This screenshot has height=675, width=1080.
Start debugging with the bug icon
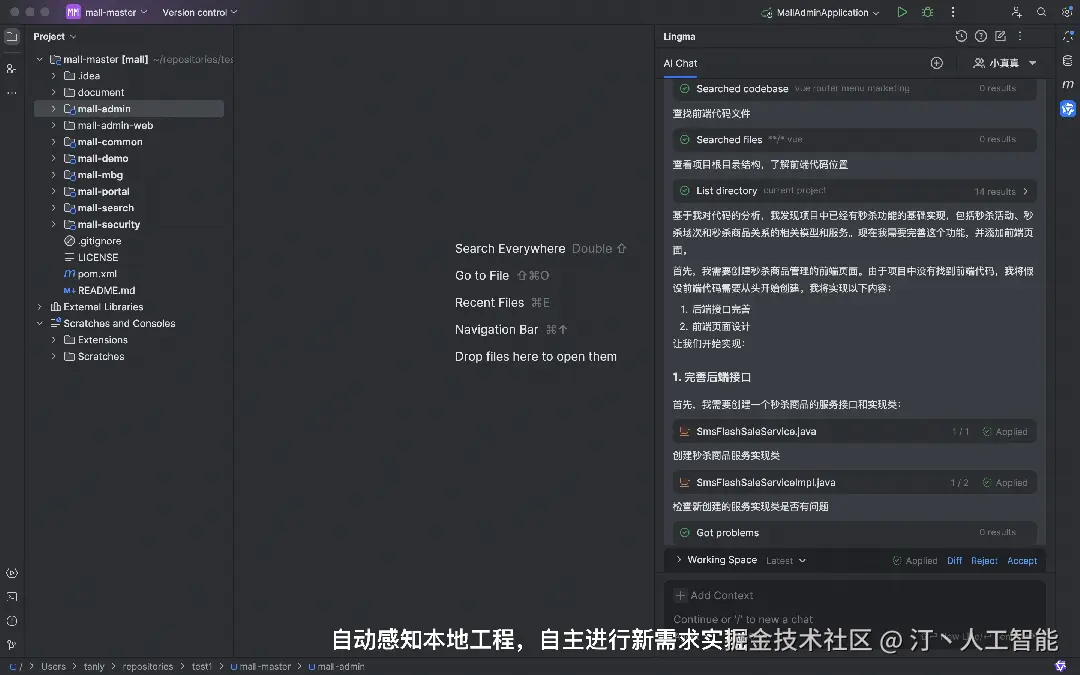click(928, 12)
